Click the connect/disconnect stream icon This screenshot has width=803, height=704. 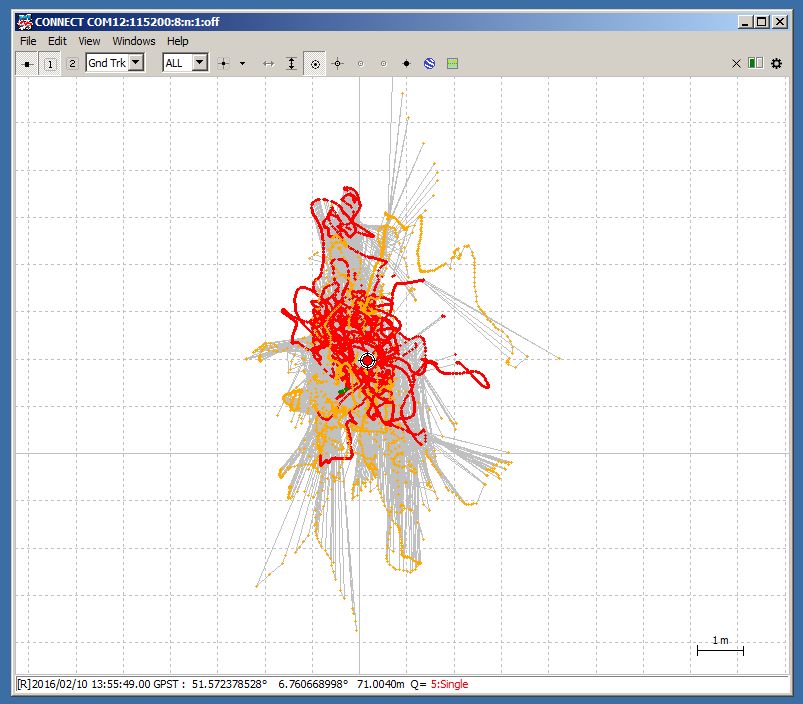click(28, 63)
